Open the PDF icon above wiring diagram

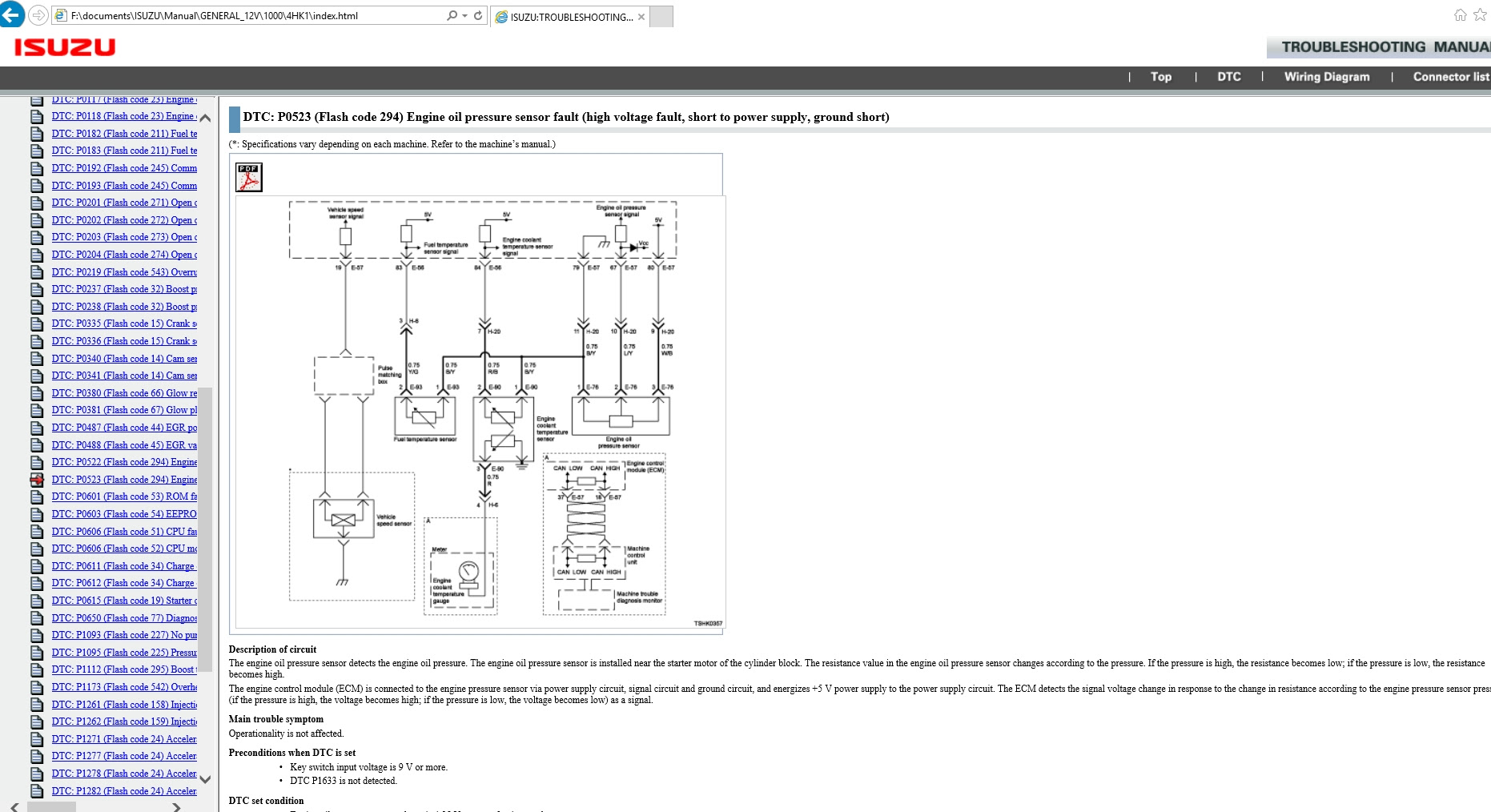point(248,177)
